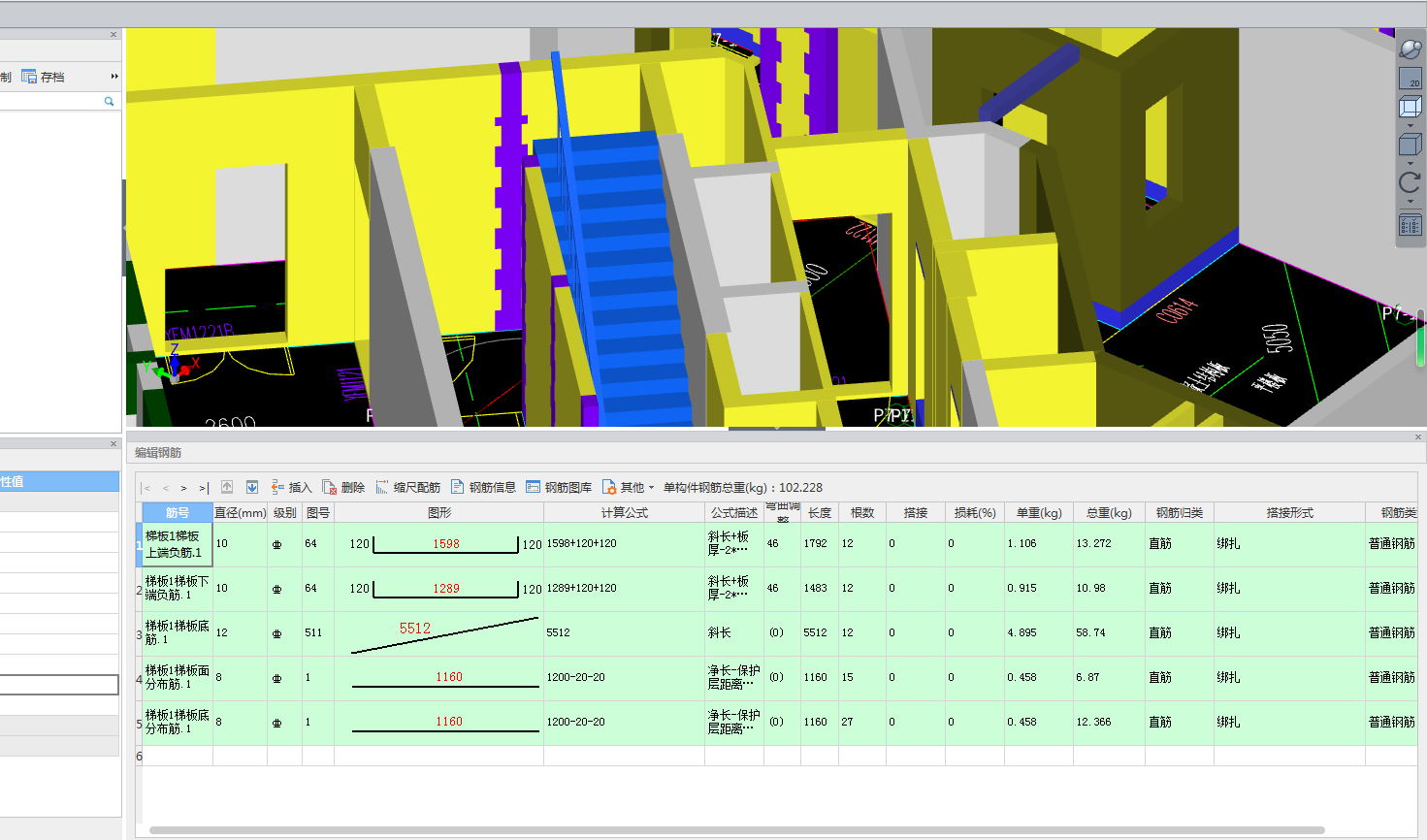Expand the solid cube dropdown arrow

(x=1411, y=163)
